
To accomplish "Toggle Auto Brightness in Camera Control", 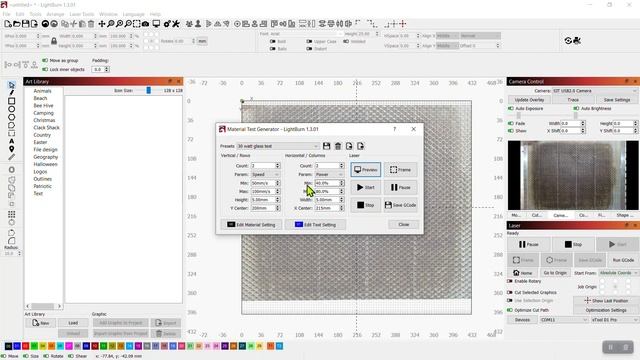I will pyautogui.click(x=576, y=109).
